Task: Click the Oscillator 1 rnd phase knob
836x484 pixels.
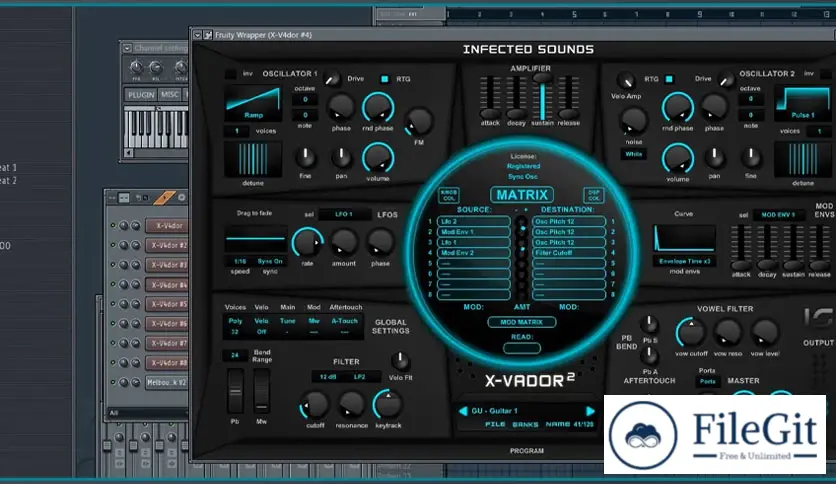Action: (x=378, y=107)
